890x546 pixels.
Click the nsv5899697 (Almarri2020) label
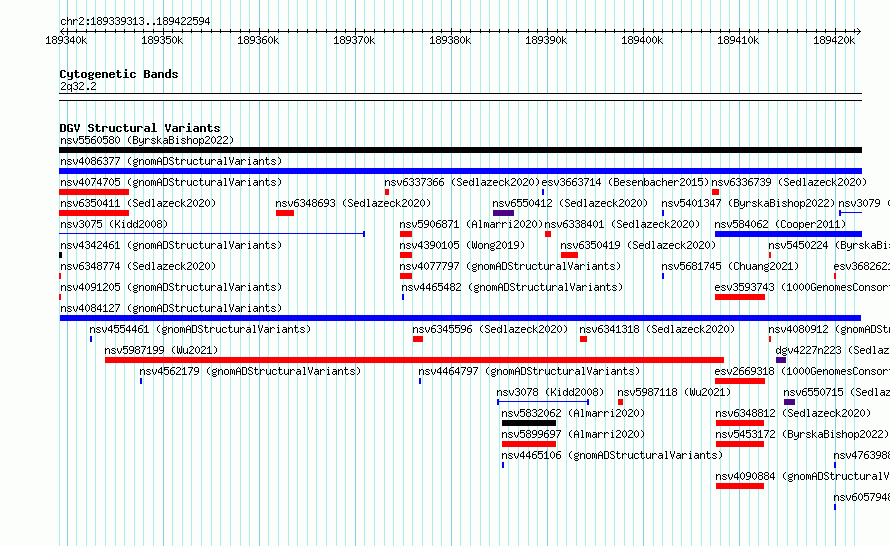[573, 434]
